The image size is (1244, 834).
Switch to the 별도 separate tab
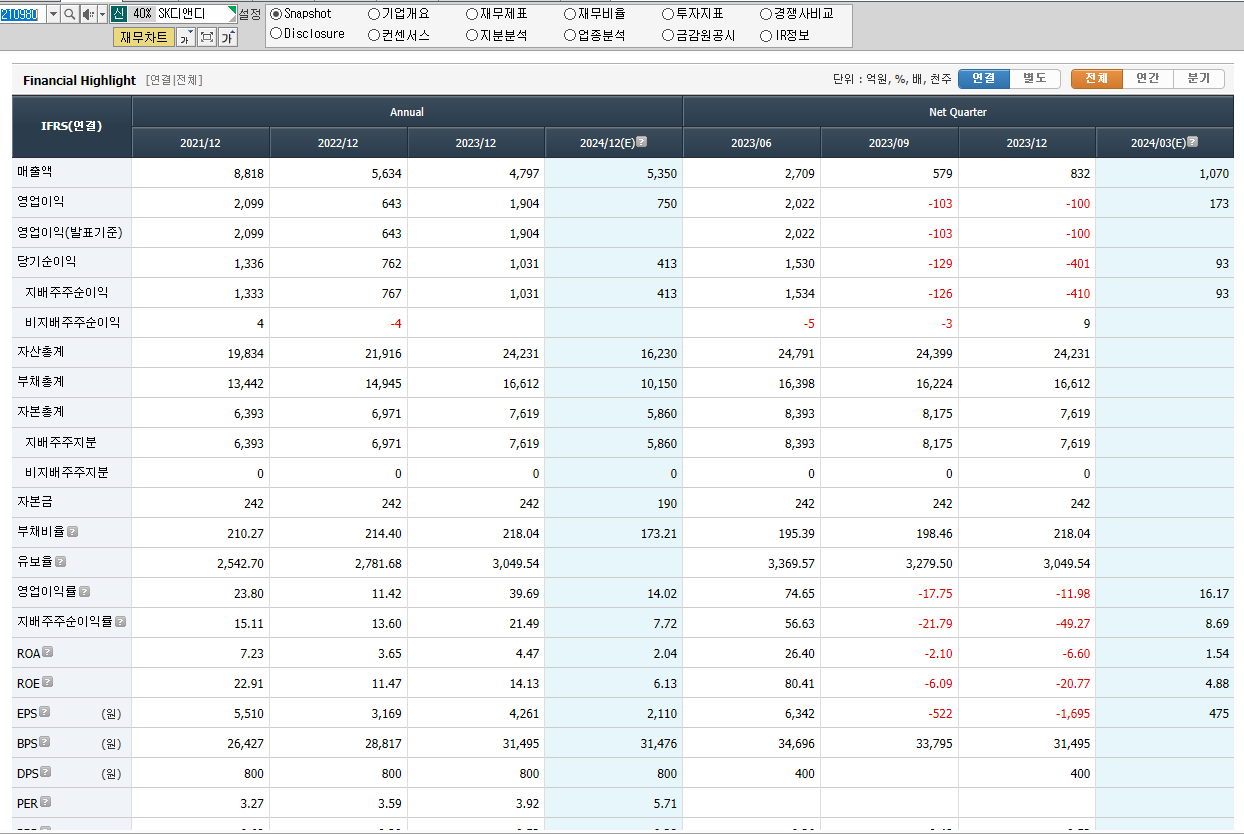click(x=1035, y=79)
